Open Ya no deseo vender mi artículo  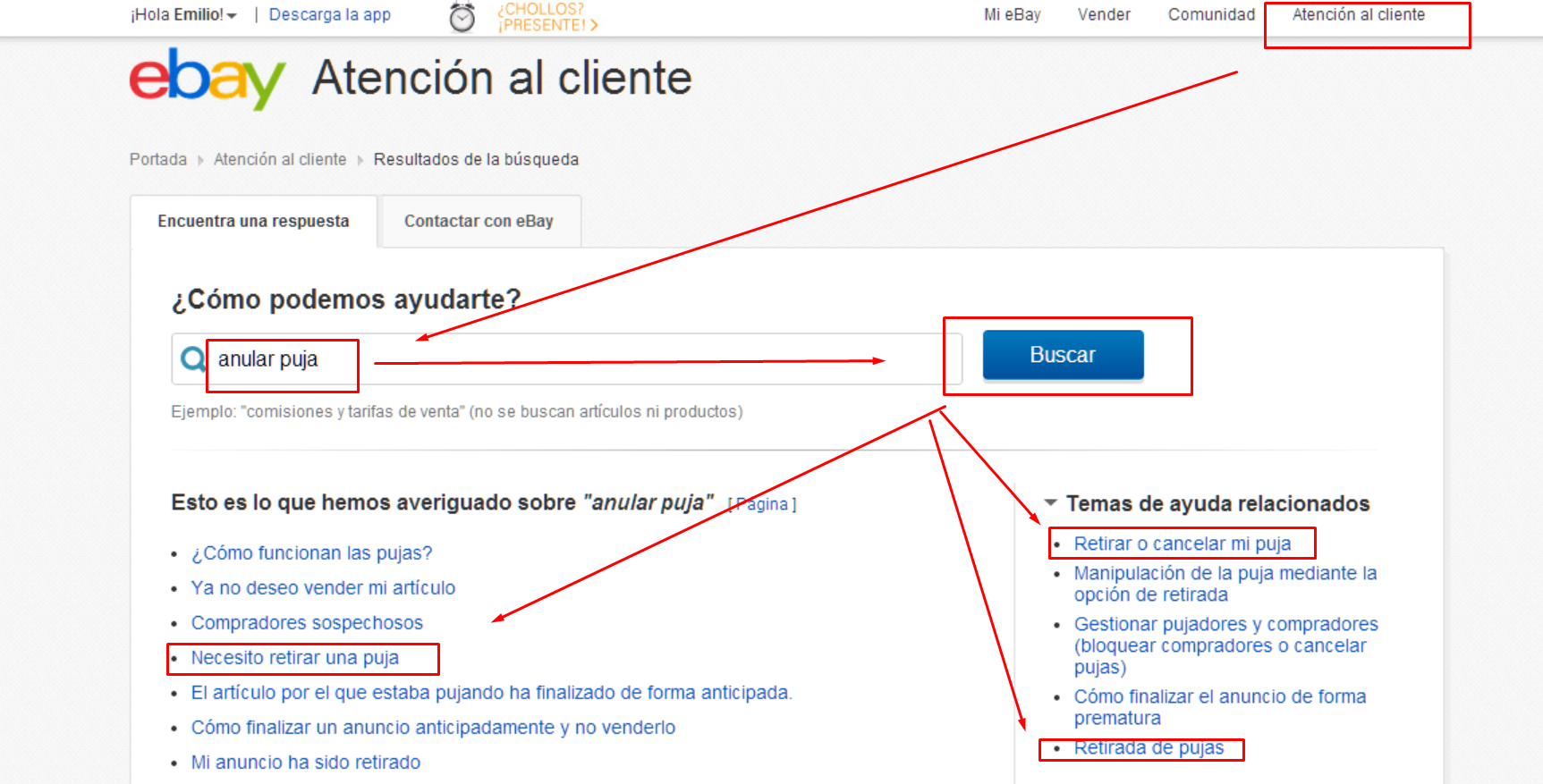[x=323, y=588]
